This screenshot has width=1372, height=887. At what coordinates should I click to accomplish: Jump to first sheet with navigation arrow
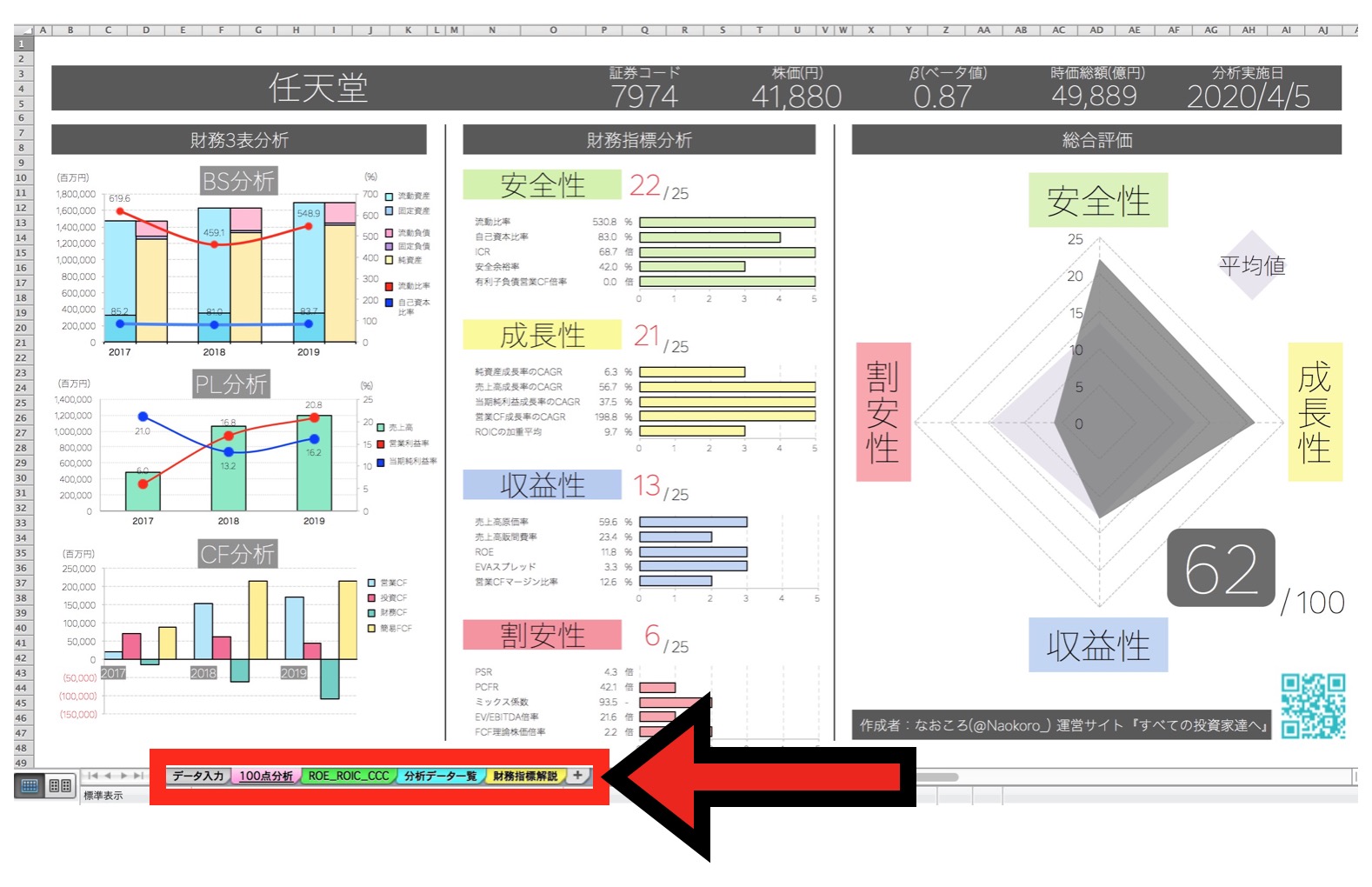93,775
